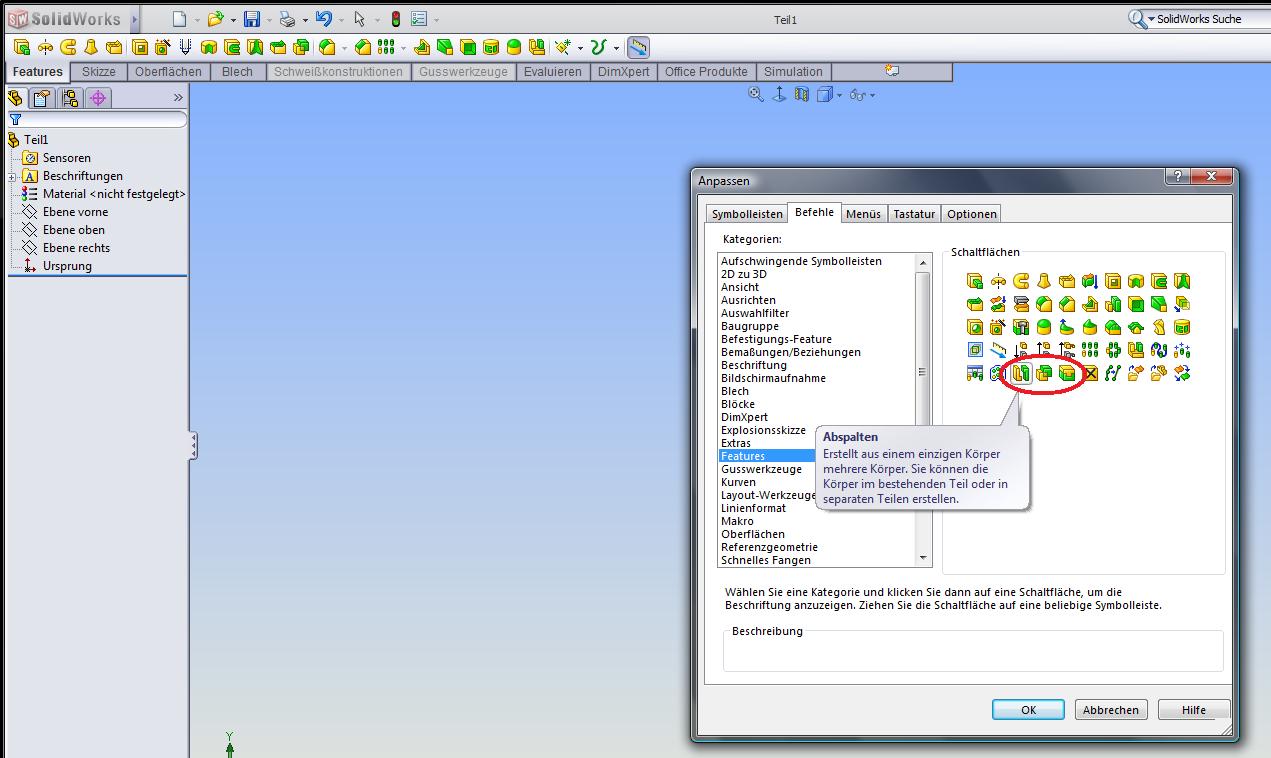This screenshot has height=758, width=1271.
Task: Open dropdown arrow next to Curves icon
Action: pos(616,48)
